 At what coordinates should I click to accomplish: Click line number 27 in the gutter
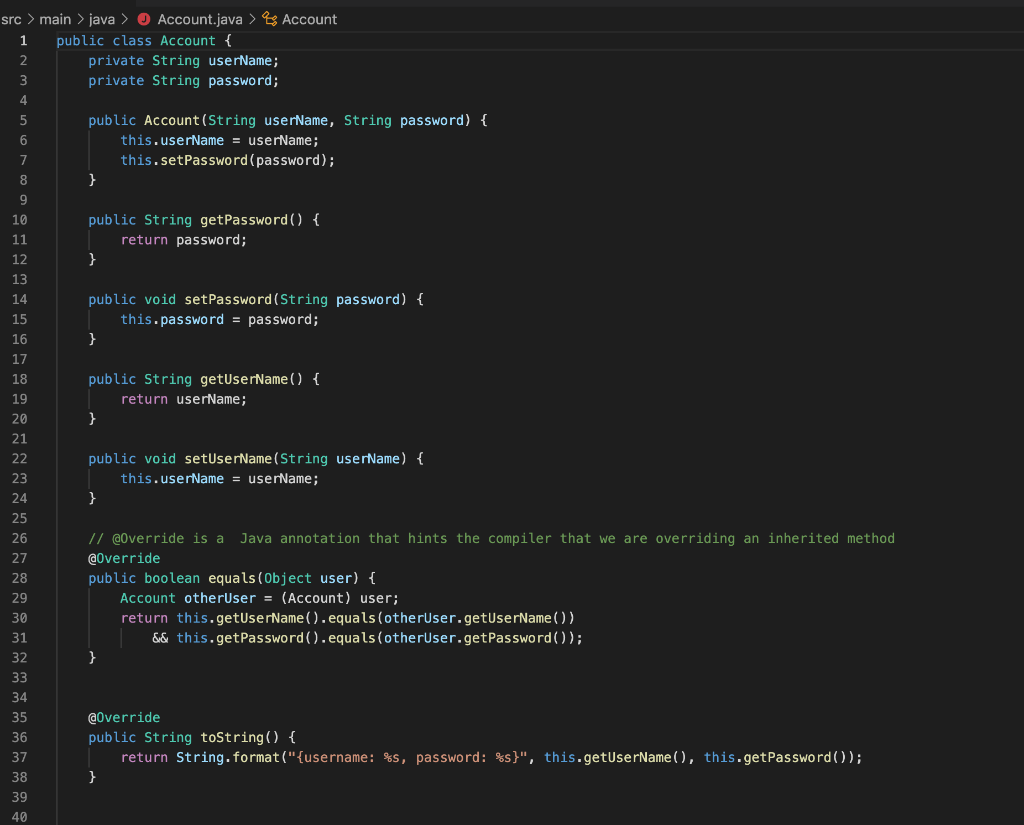(x=18, y=558)
